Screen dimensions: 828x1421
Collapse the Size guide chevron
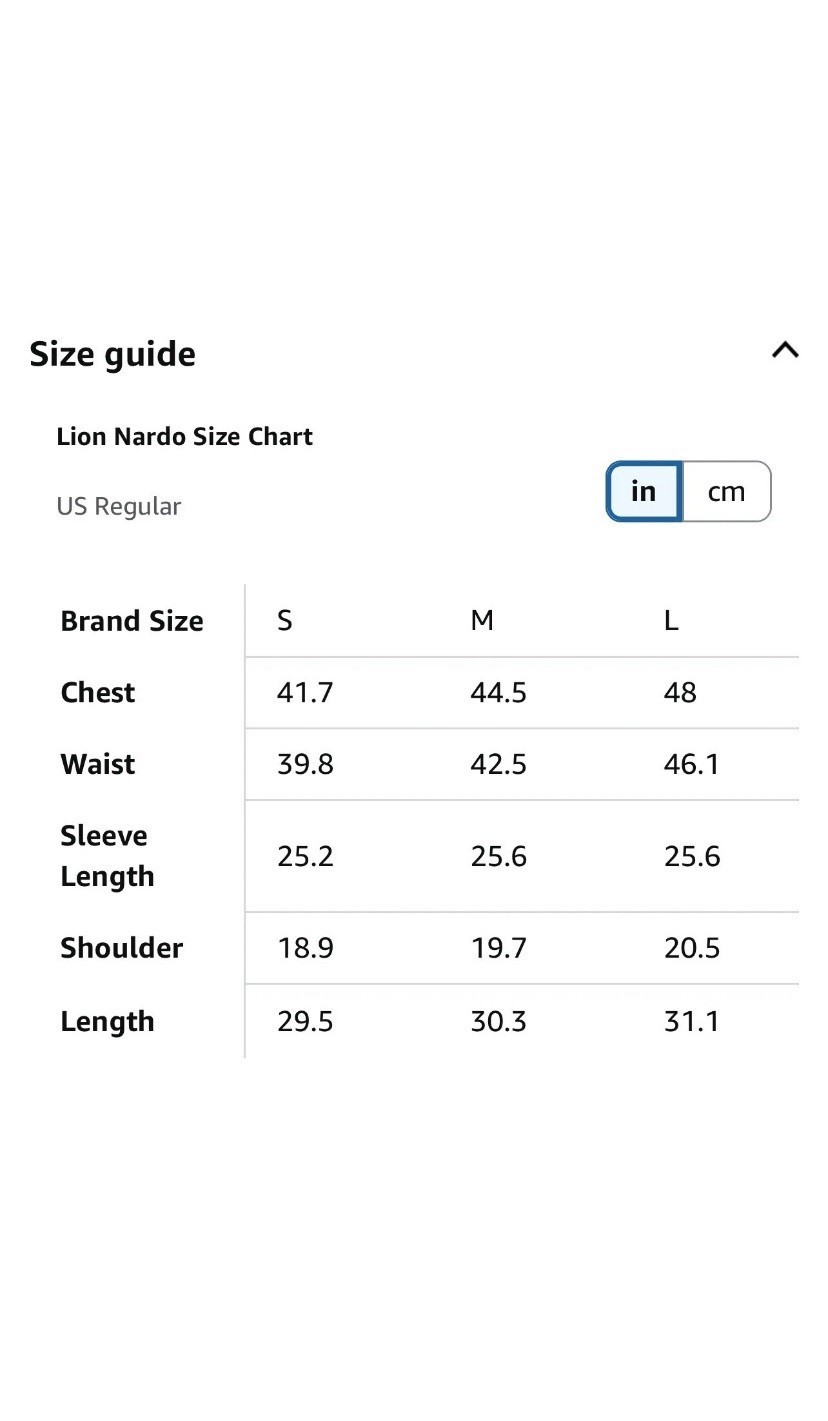coord(785,350)
